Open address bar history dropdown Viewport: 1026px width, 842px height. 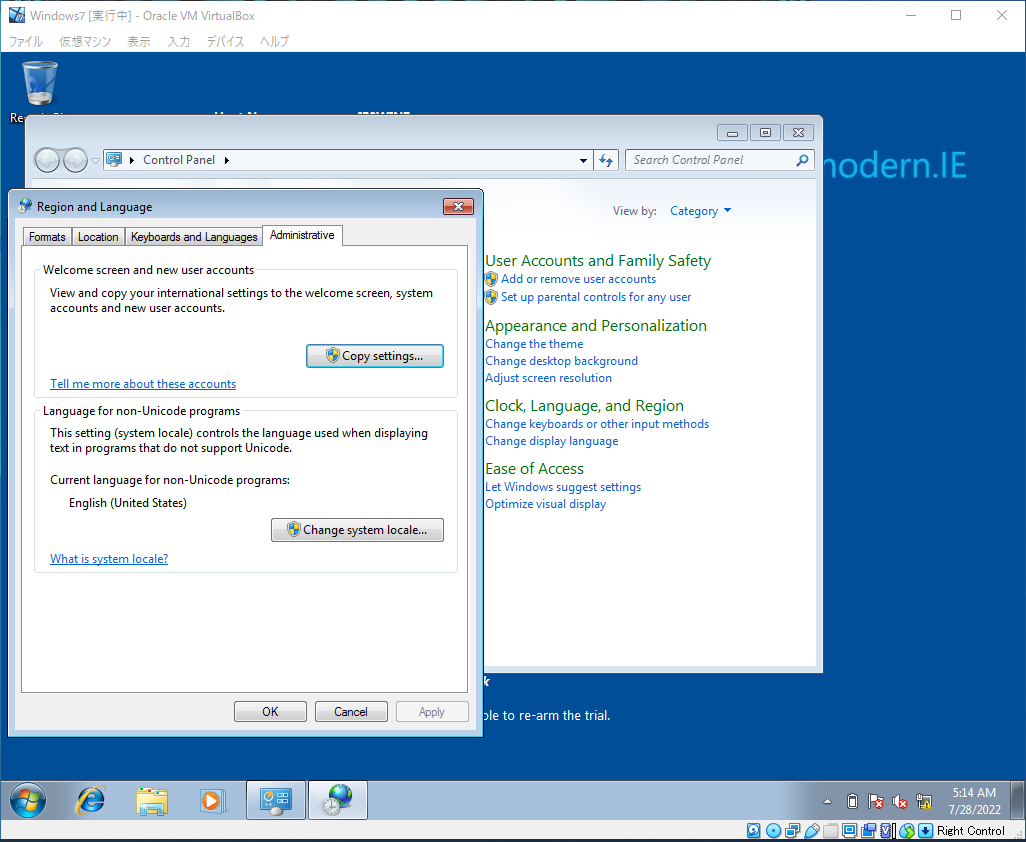pos(583,160)
